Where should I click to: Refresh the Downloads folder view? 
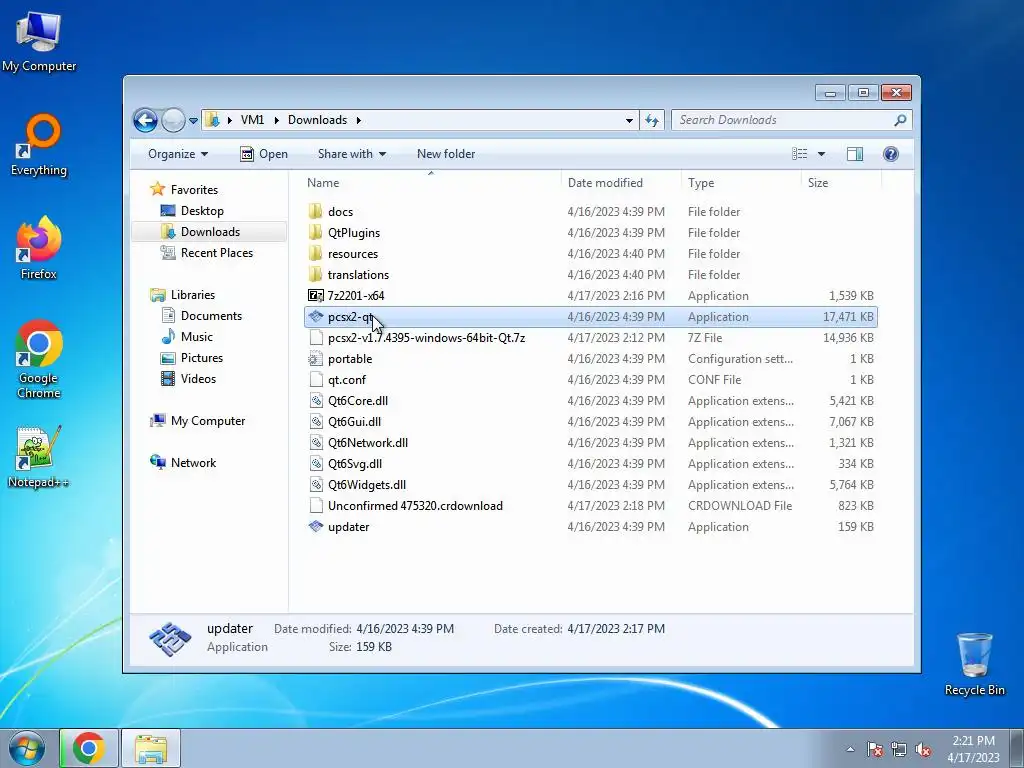pyautogui.click(x=652, y=120)
